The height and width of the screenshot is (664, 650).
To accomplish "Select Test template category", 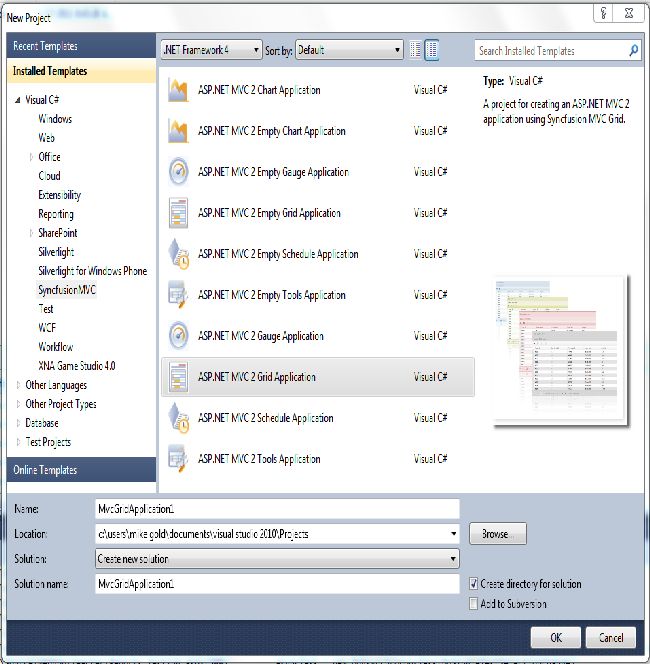I will click(x=46, y=309).
